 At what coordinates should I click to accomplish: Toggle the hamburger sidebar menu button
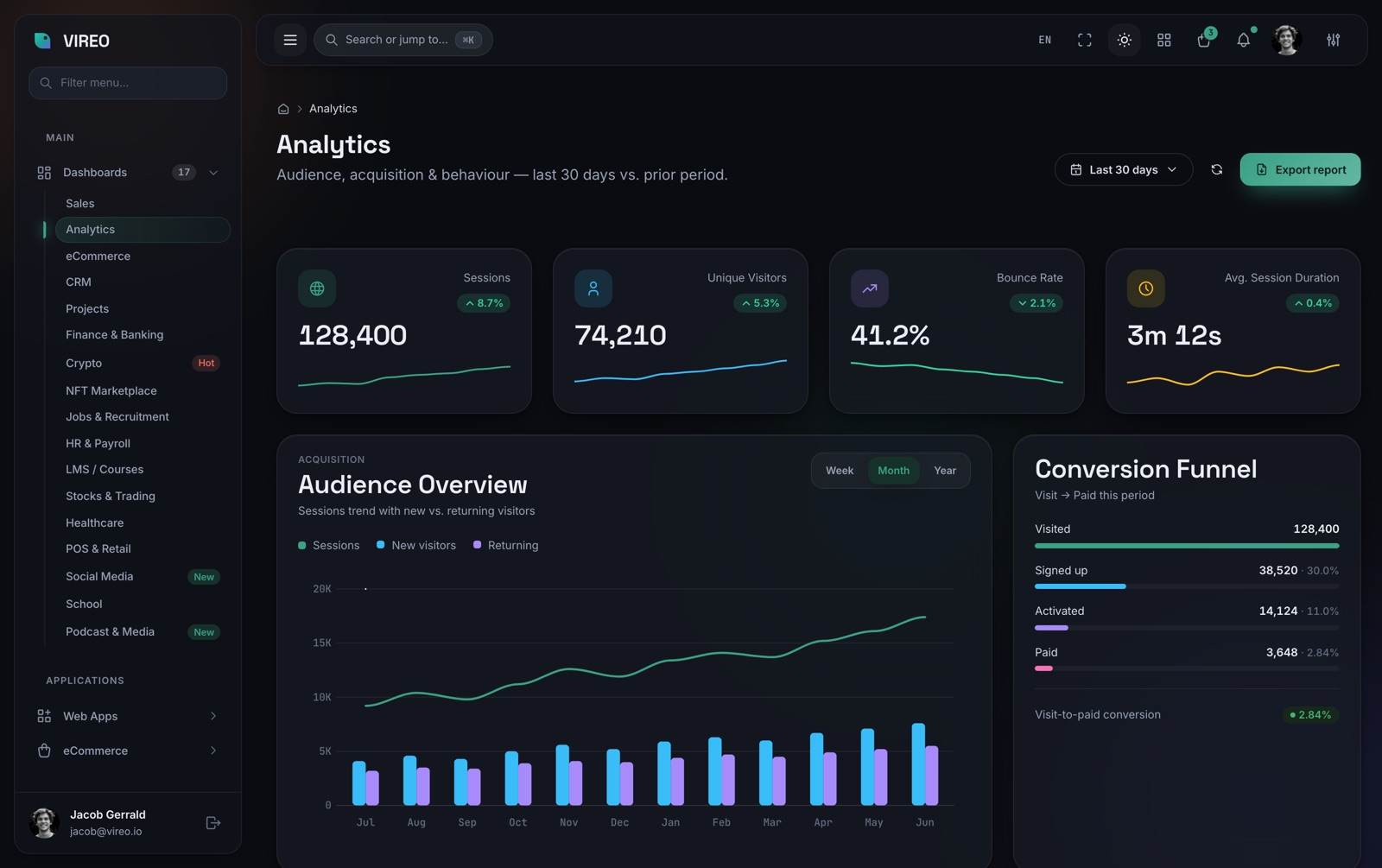(290, 40)
